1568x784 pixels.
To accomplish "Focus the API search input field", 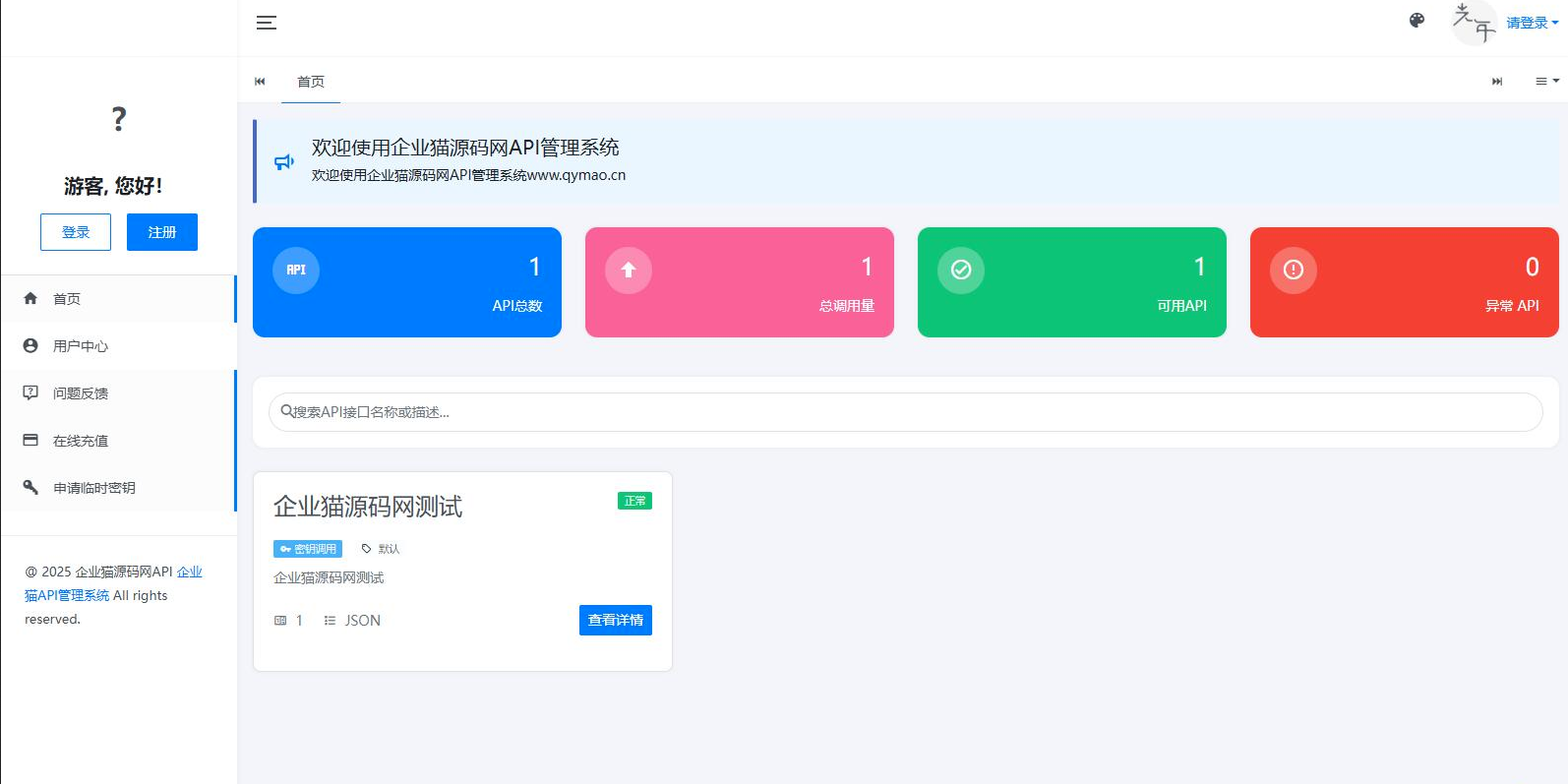I will coord(906,412).
